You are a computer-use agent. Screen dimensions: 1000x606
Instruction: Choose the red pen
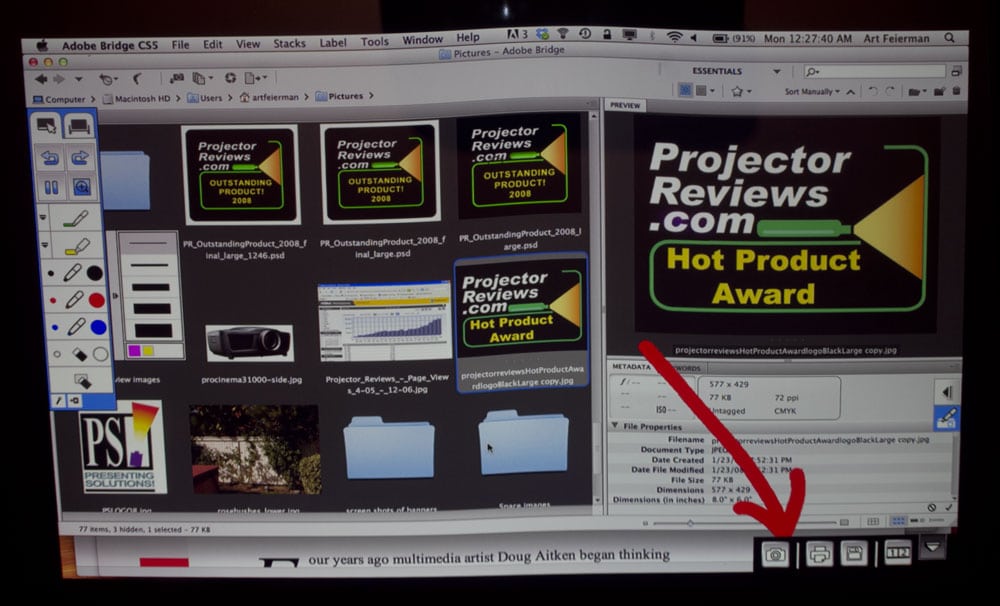[74, 300]
